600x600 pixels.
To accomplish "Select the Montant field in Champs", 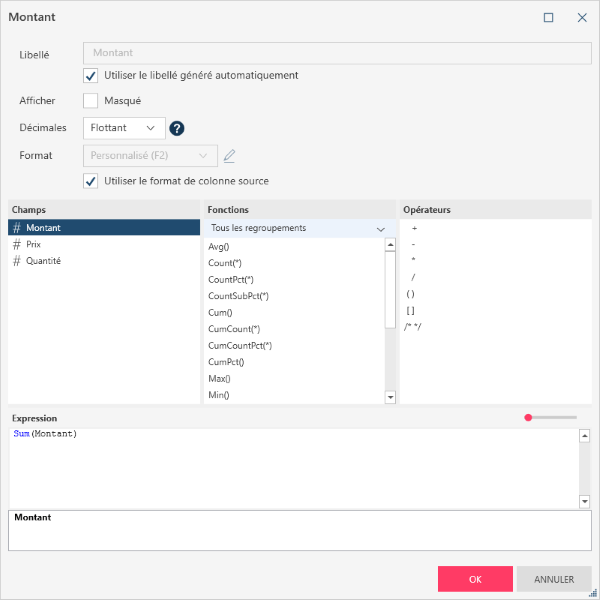I will tap(44, 228).
